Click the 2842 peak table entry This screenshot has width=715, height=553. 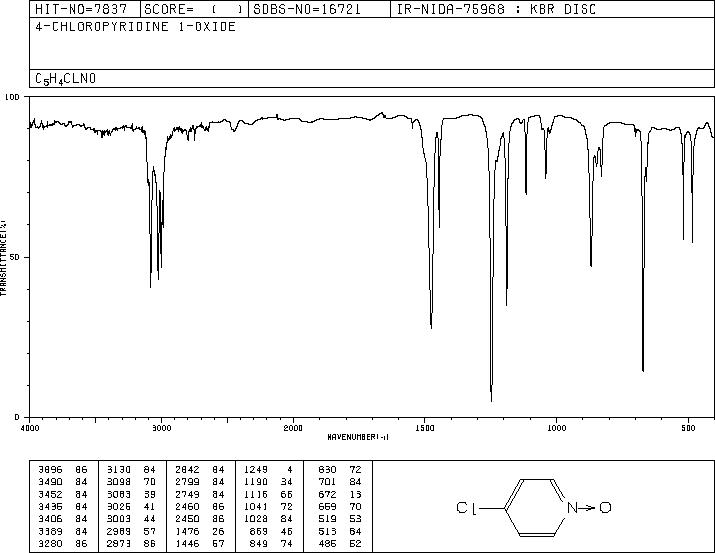point(200,470)
